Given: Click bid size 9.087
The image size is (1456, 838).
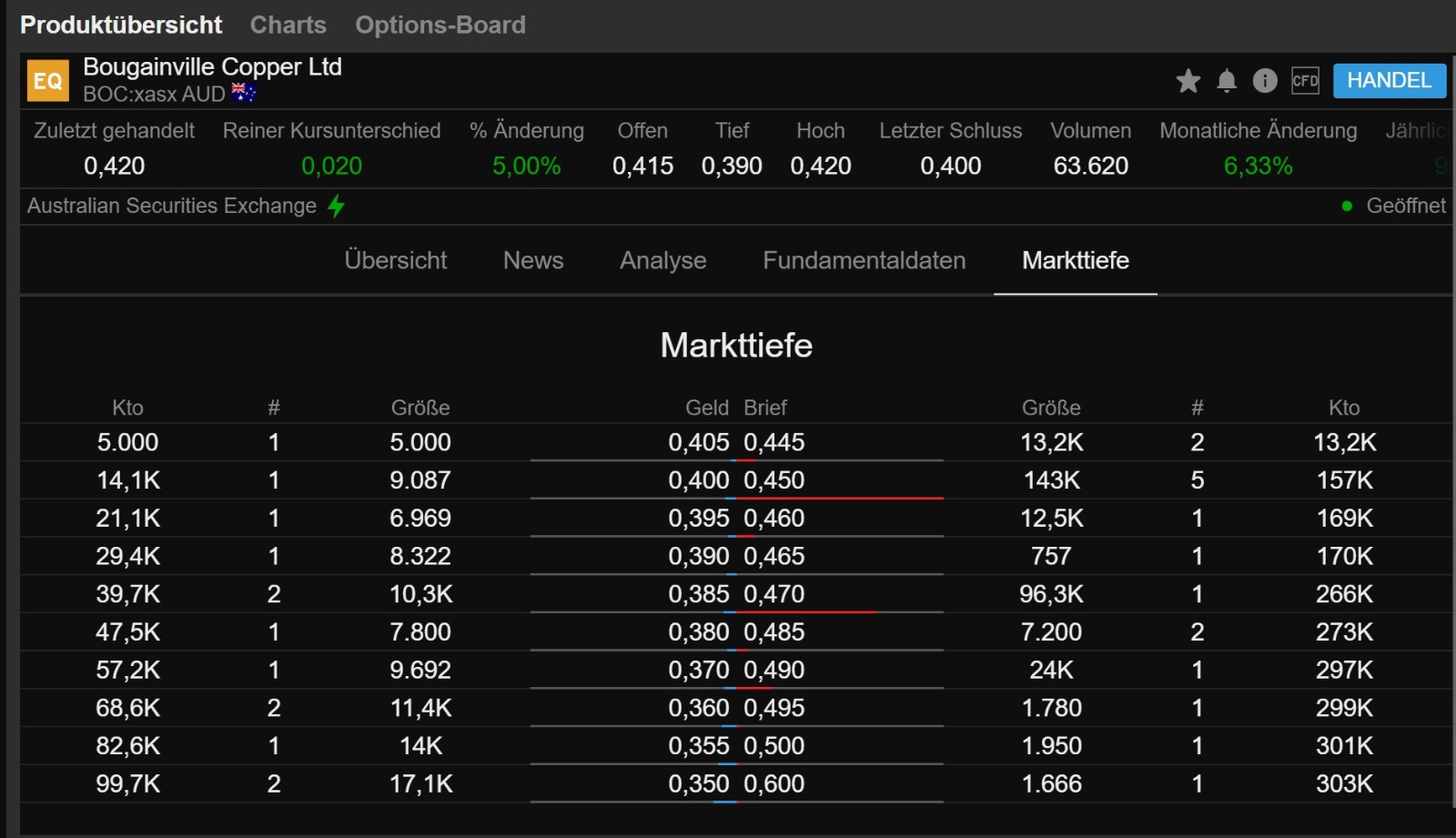Looking at the screenshot, I should (x=420, y=480).
